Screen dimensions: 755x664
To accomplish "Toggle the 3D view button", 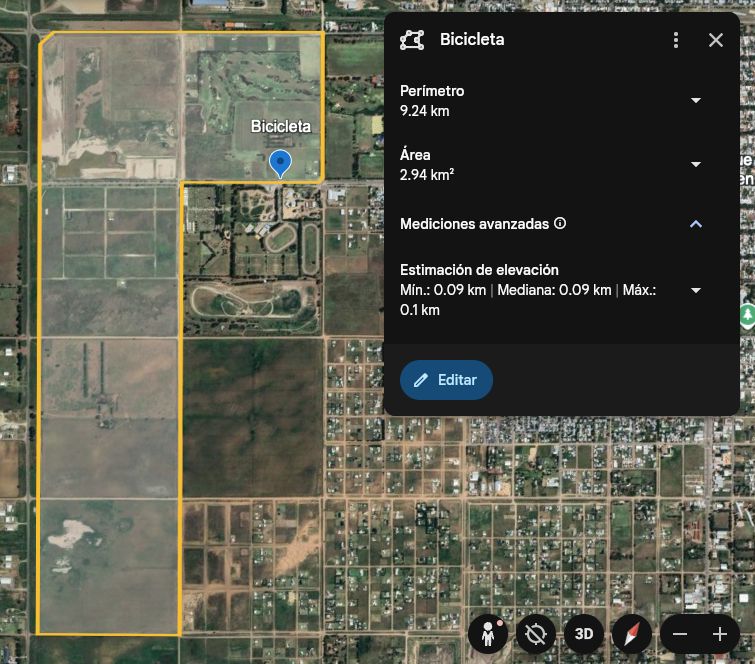I will (x=584, y=634).
